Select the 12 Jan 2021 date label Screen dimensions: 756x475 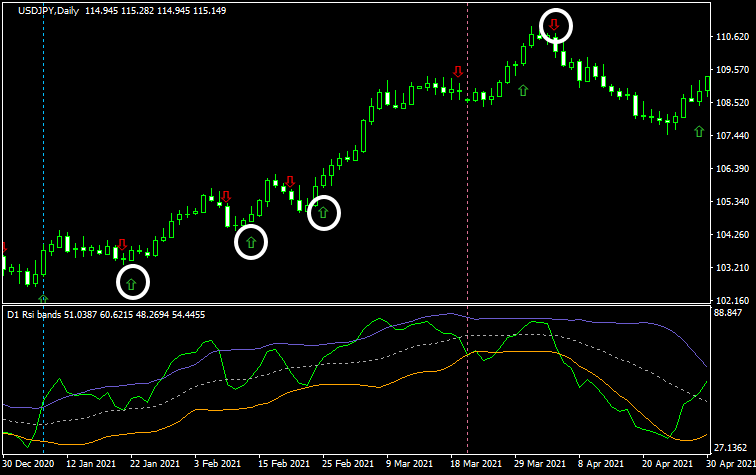point(91,463)
